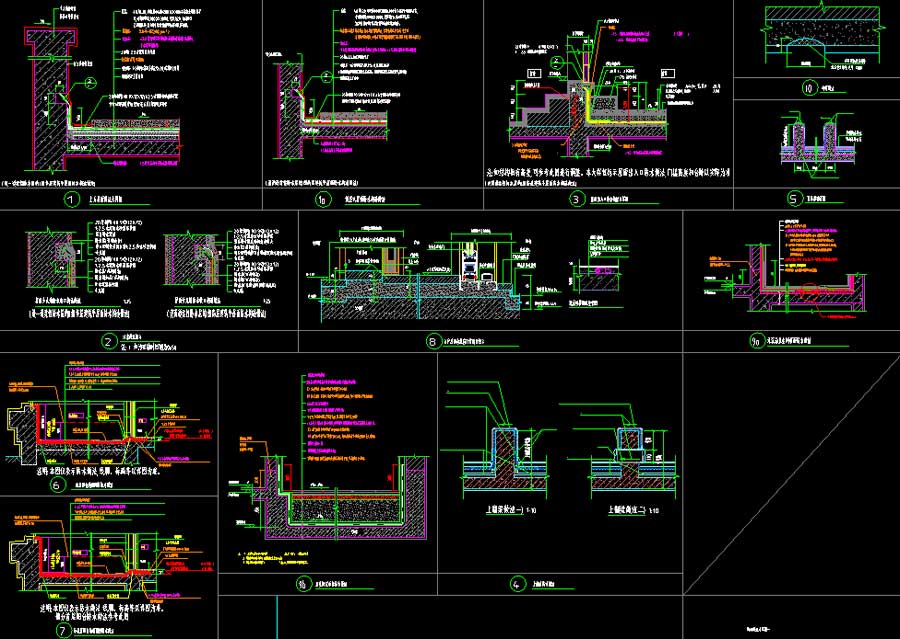Select the U-shaped trough section drawing

344,497
